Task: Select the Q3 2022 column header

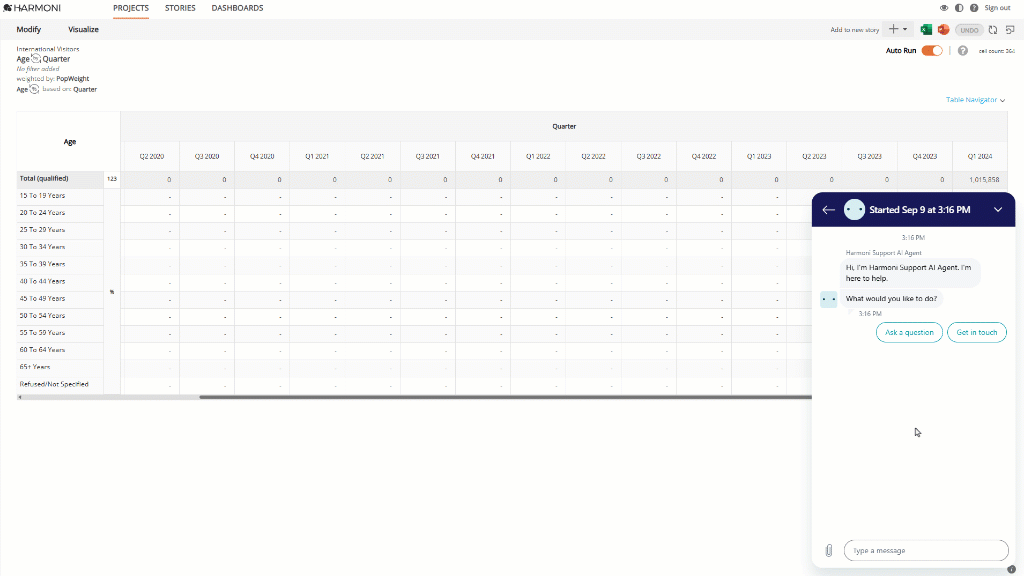Action: coord(648,157)
